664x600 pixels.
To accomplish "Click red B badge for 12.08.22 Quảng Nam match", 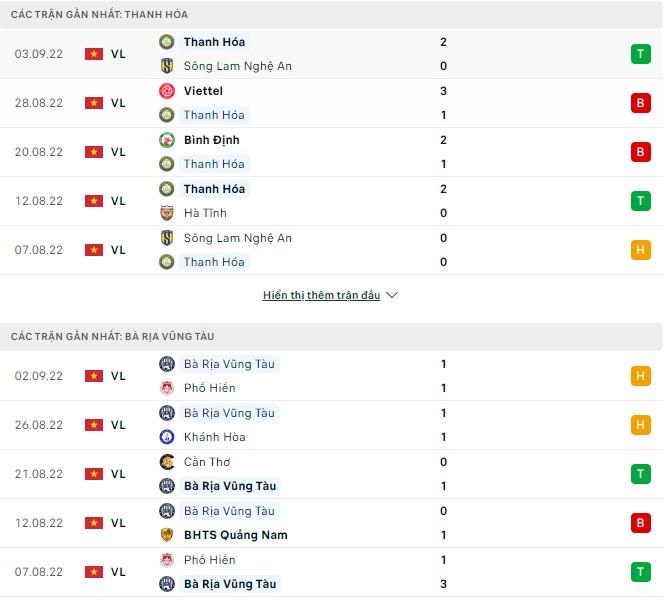I will [x=640, y=523].
